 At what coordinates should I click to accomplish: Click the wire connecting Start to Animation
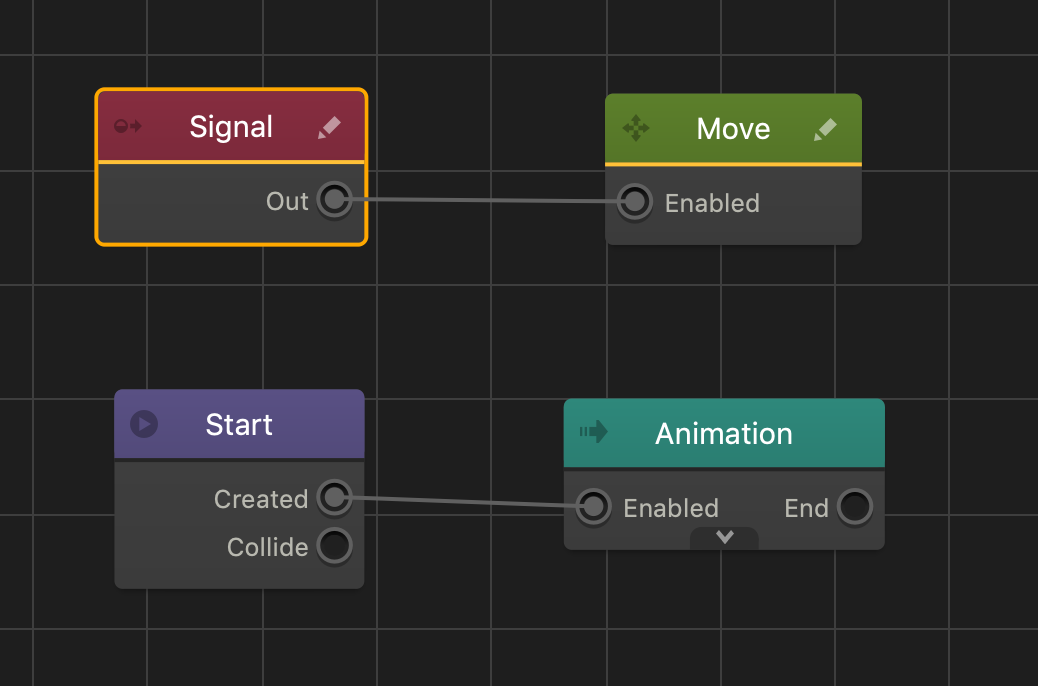tap(464, 502)
